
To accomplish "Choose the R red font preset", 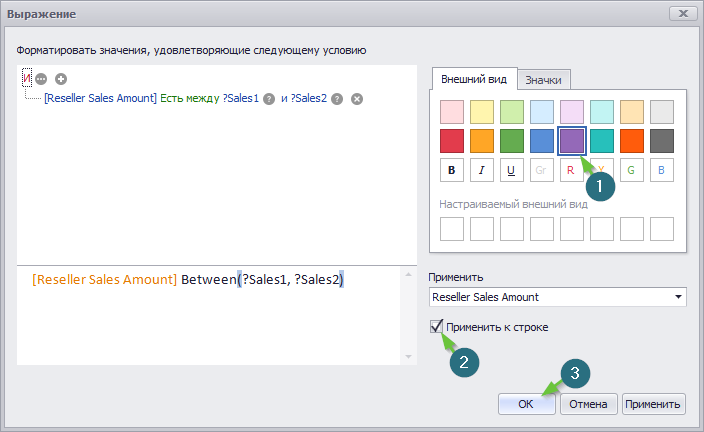I will (572, 170).
